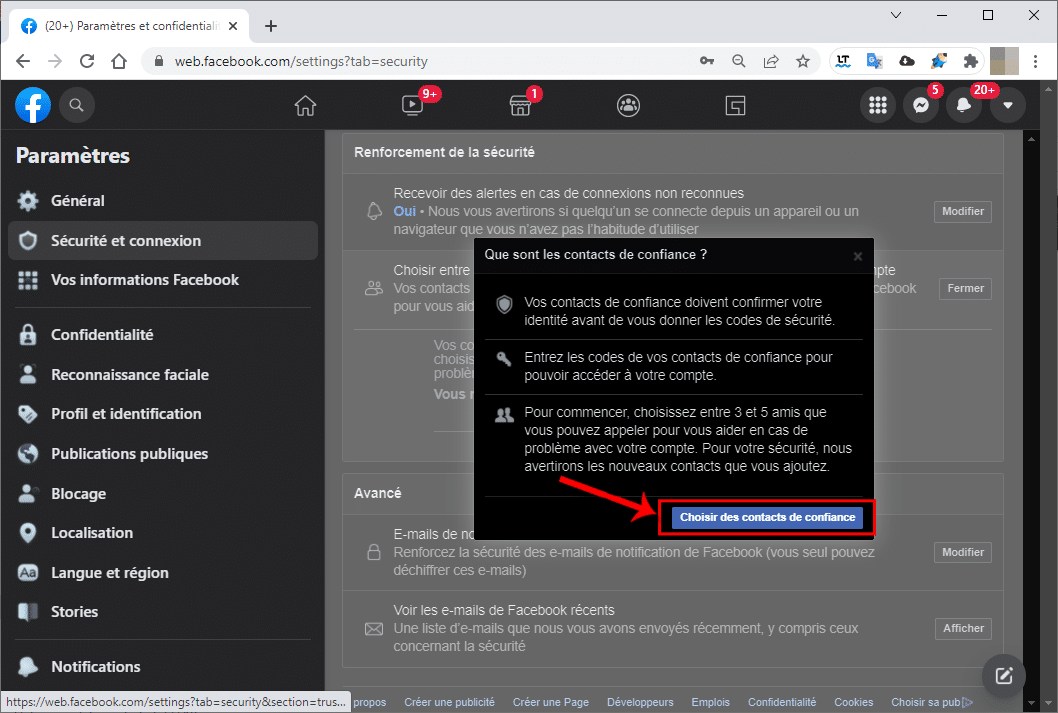Click the browser home icon
The width and height of the screenshot is (1058, 713).
[x=119, y=61]
